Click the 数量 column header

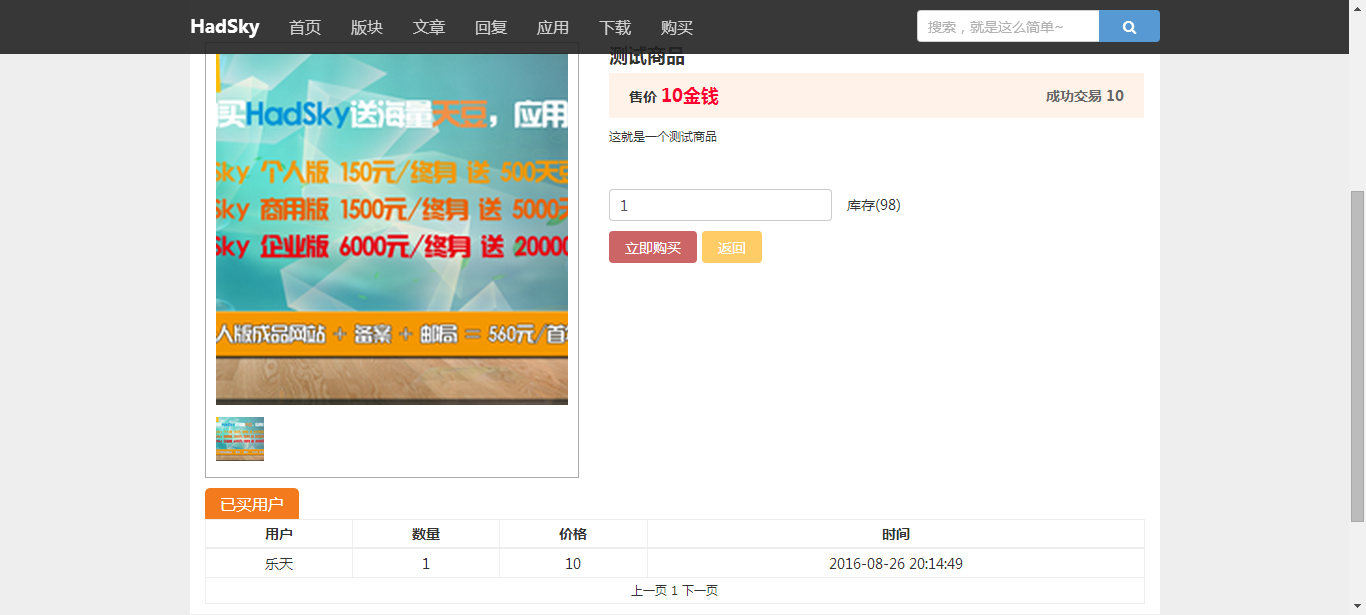[x=426, y=534]
